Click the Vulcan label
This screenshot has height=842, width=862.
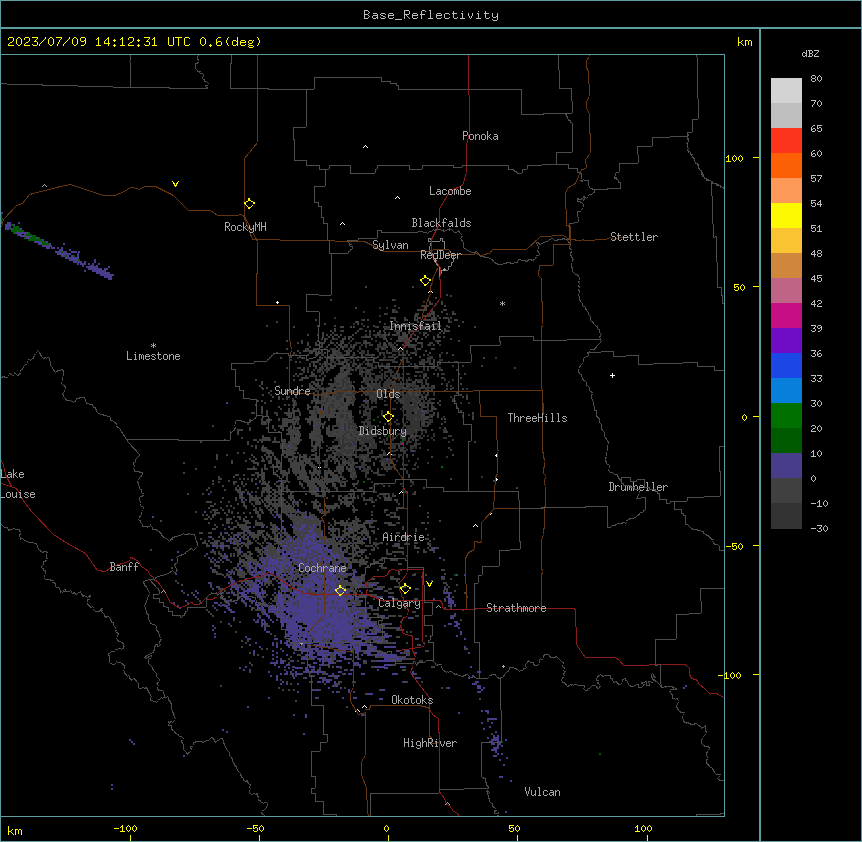click(543, 792)
